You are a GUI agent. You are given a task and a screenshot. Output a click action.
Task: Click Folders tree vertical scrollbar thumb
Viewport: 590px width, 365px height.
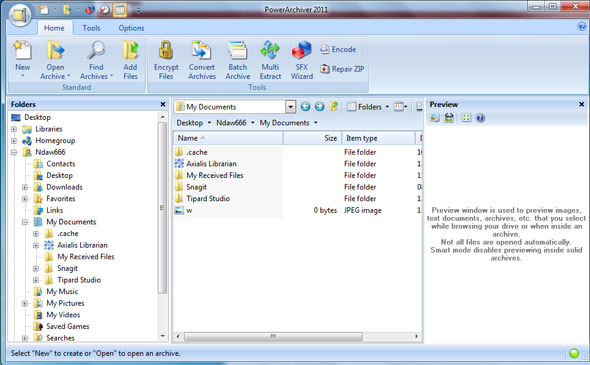pos(163,208)
